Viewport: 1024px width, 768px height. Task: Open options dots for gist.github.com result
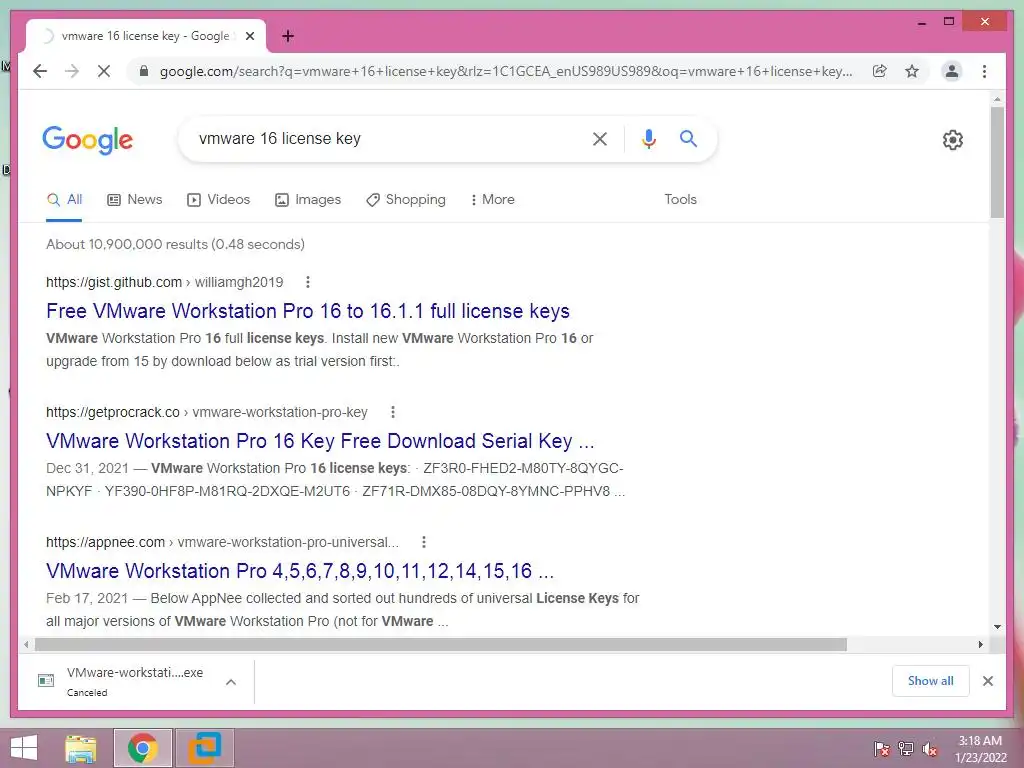click(x=308, y=282)
